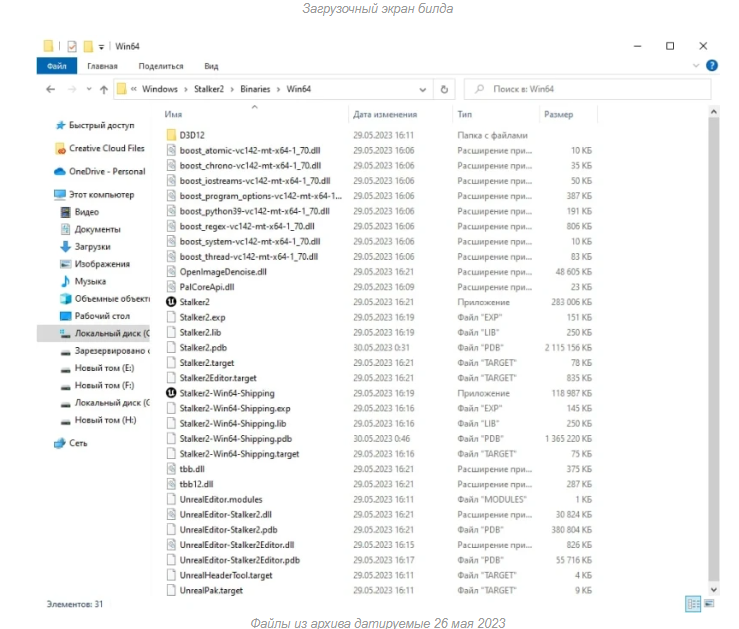Select UnrealPak.target file name
The height and width of the screenshot is (629, 739).
point(211,590)
